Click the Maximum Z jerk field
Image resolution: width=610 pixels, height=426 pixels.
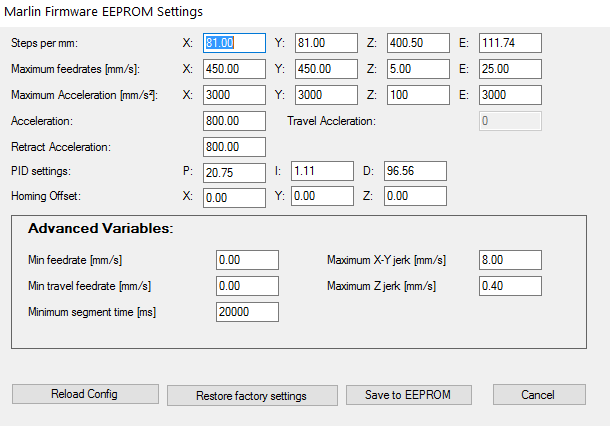click(x=510, y=286)
